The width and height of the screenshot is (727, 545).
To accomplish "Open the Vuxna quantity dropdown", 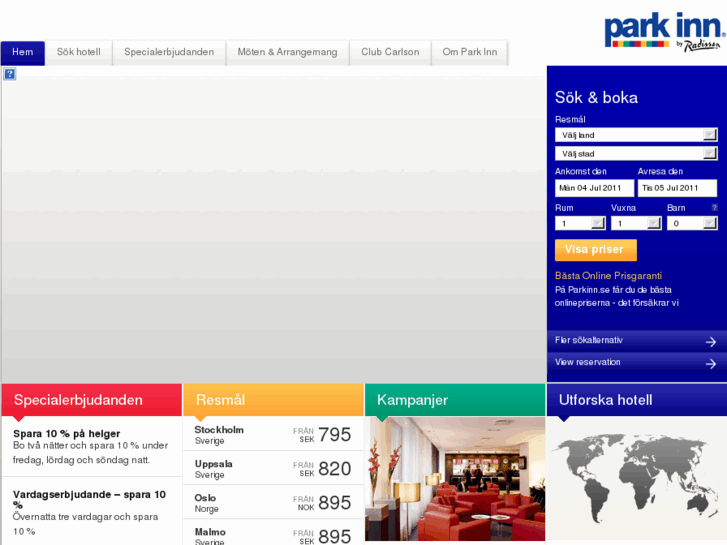I will tap(636, 223).
